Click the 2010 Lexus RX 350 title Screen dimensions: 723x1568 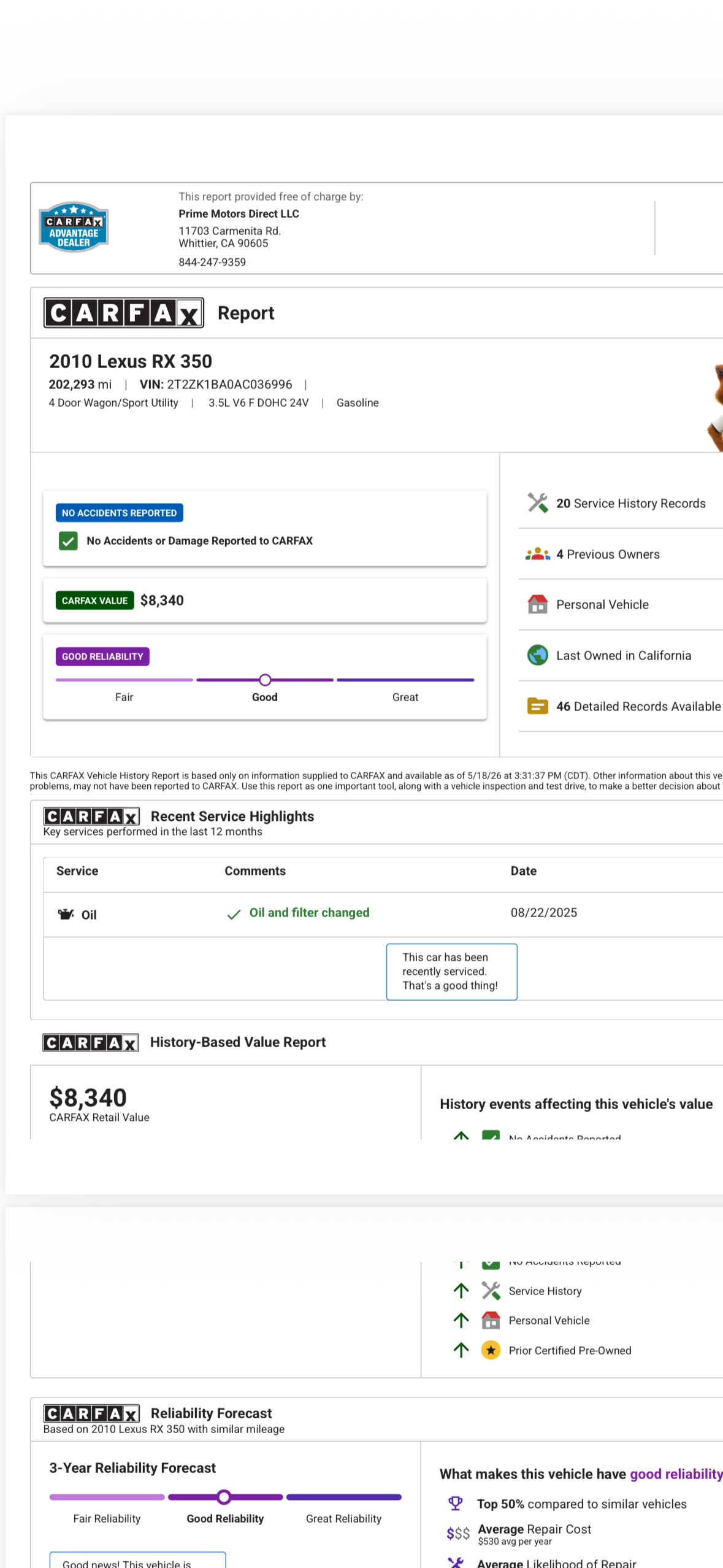click(x=131, y=361)
